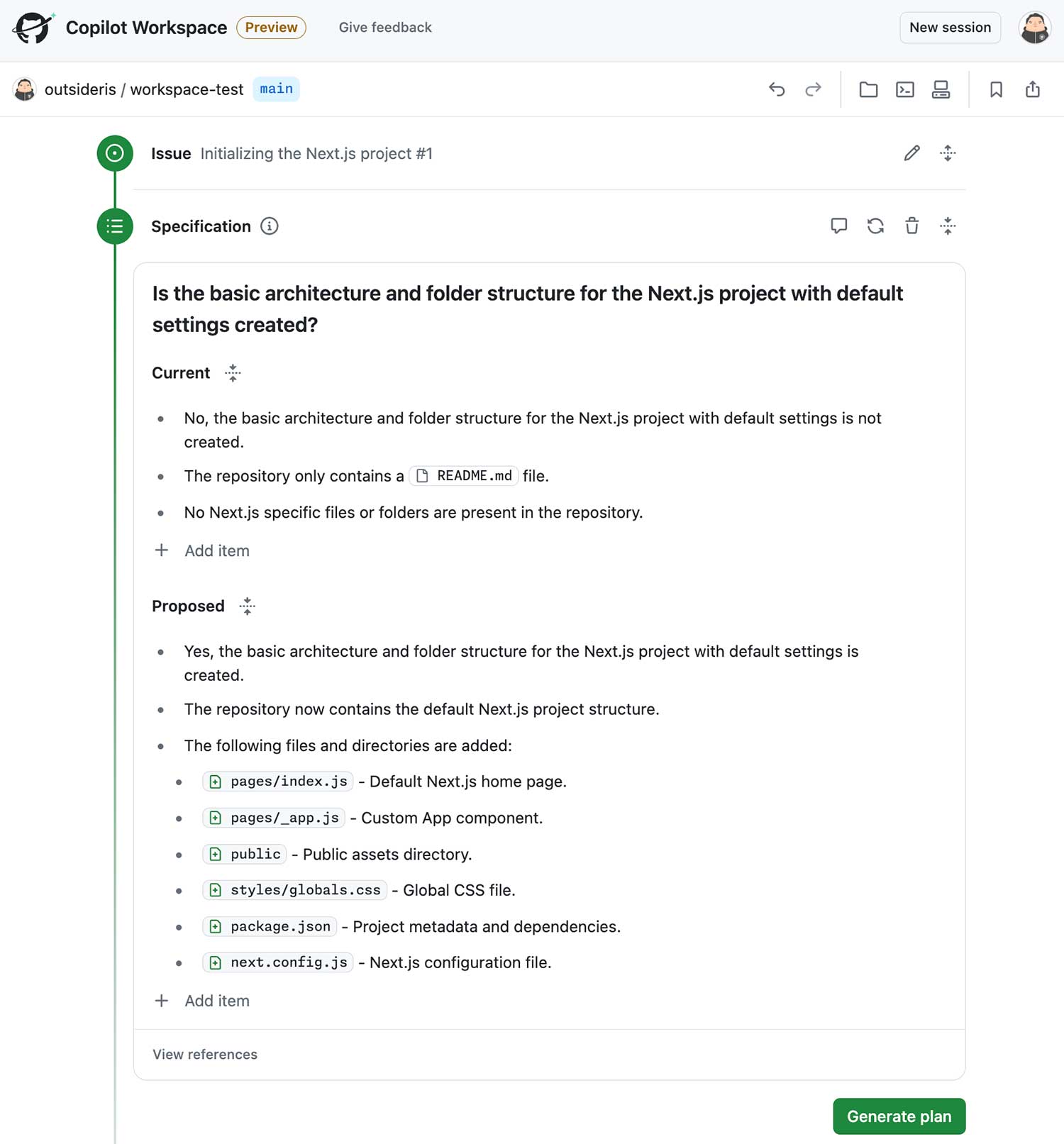This screenshot has height=1144, width=1064.
Task: Open the codespace computer icon
Action: pyautogui.click(x=941, y=89)
